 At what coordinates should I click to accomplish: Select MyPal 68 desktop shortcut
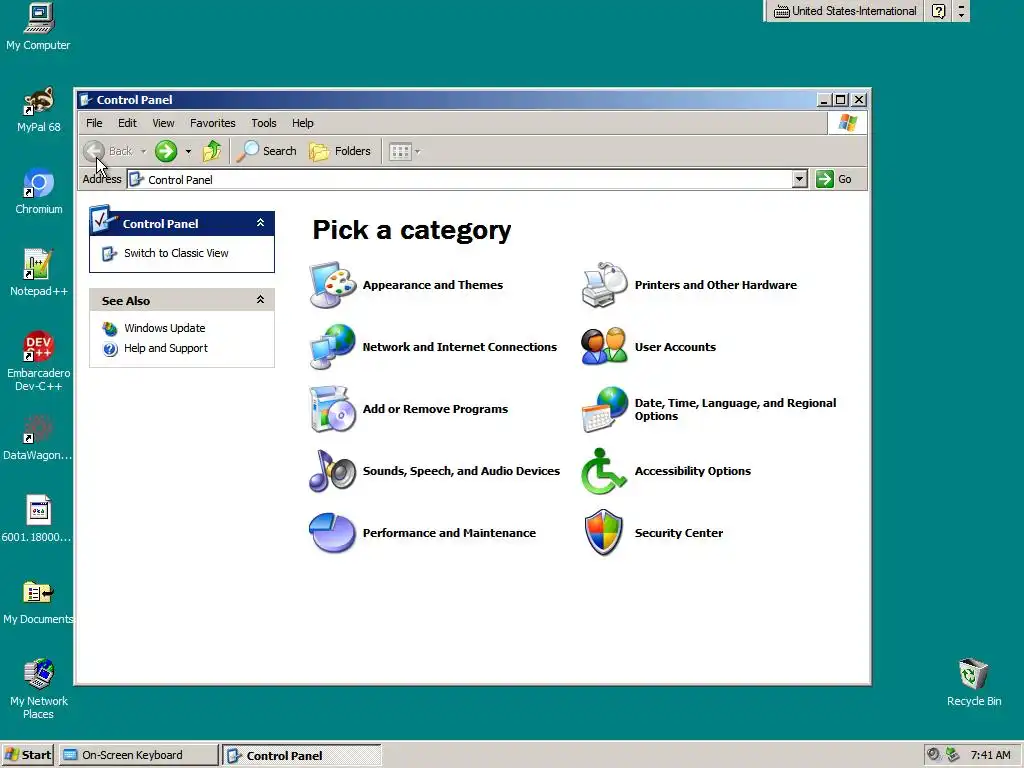point(39,109)
